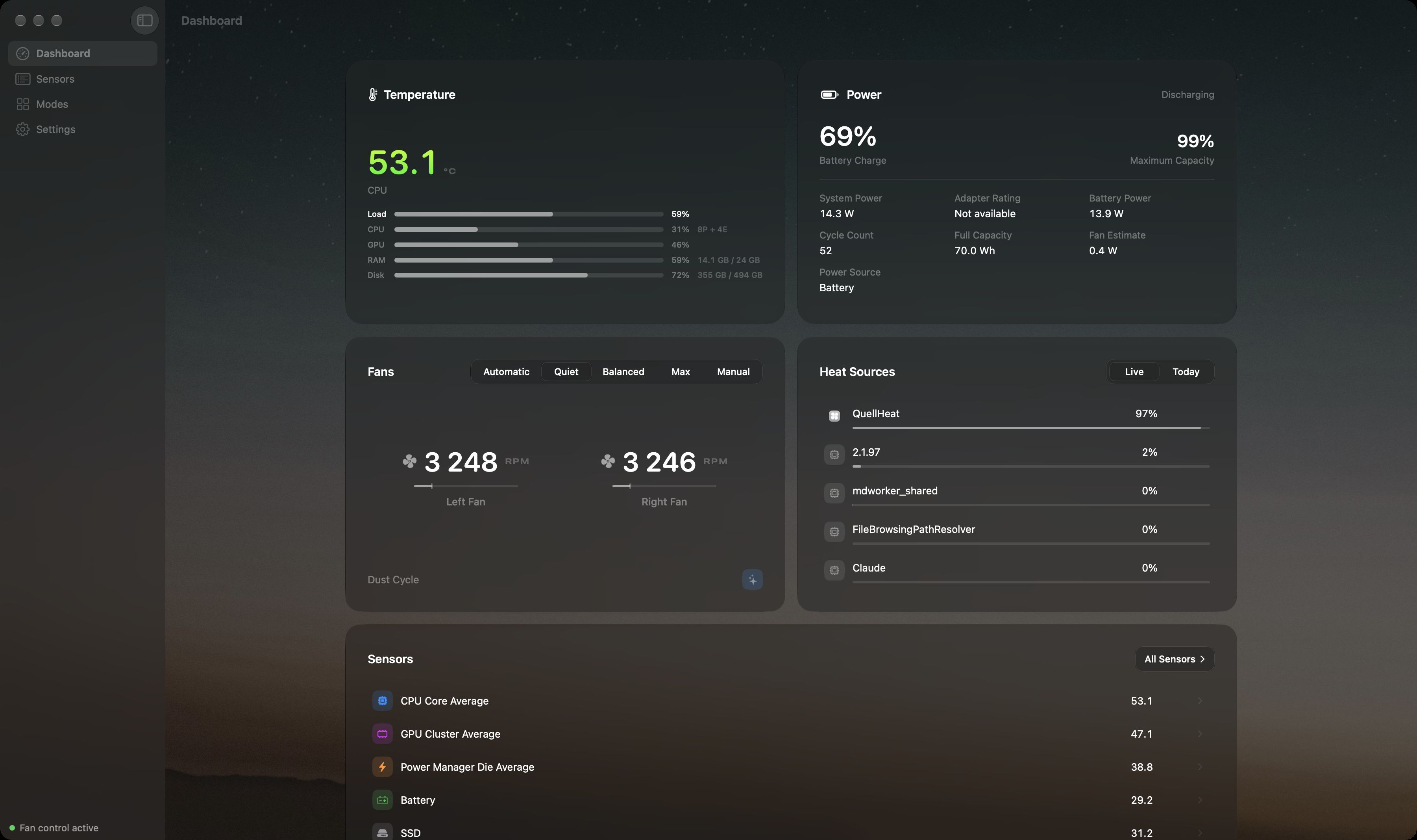The image size is (1417, 840).
Task: Click the 2.1.97 process icon
Action: point(834,455)
